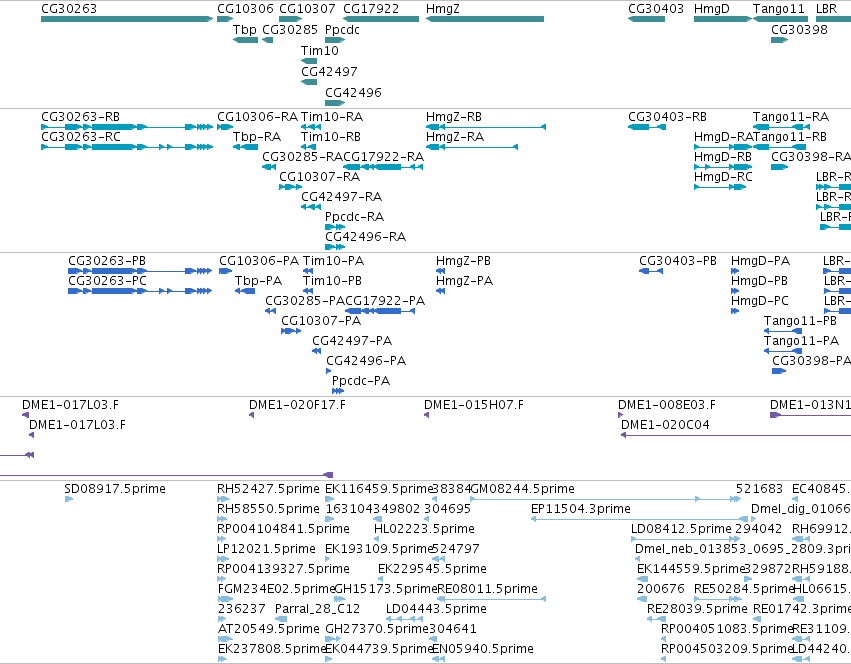The width and height of the screenshot is (851, 664).
Task: Select the HmgD-PA protein label
Action: click(x=760, y=261)
